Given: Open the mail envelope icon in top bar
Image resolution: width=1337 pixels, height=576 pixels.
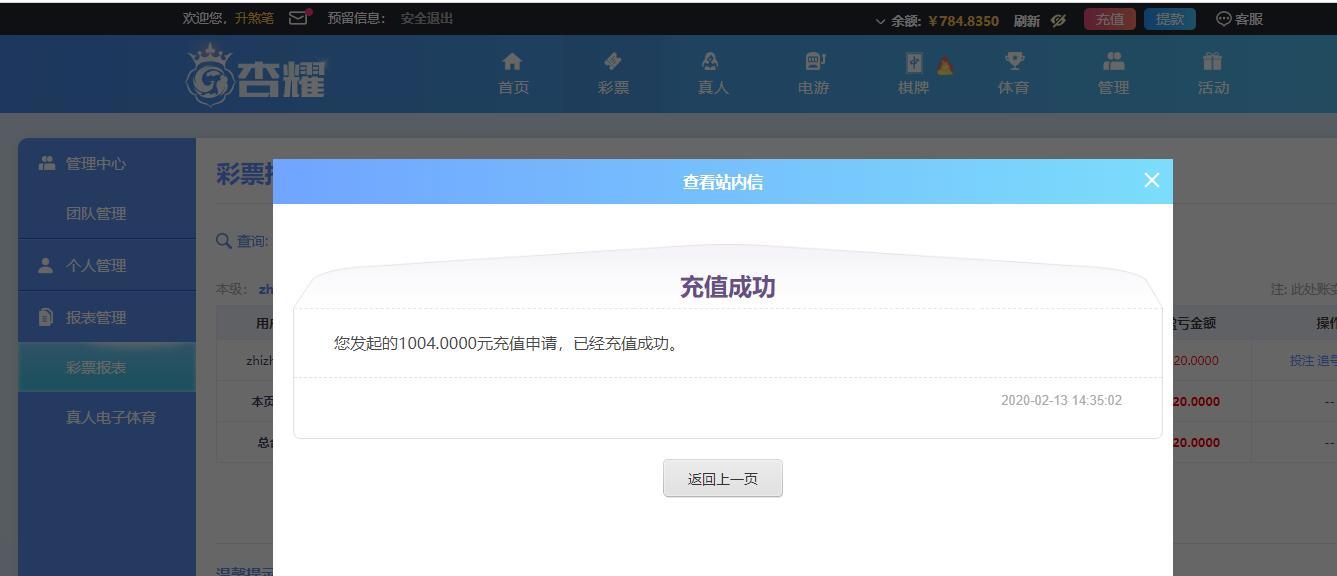Looking at the screenshot, I should [299, 17].
